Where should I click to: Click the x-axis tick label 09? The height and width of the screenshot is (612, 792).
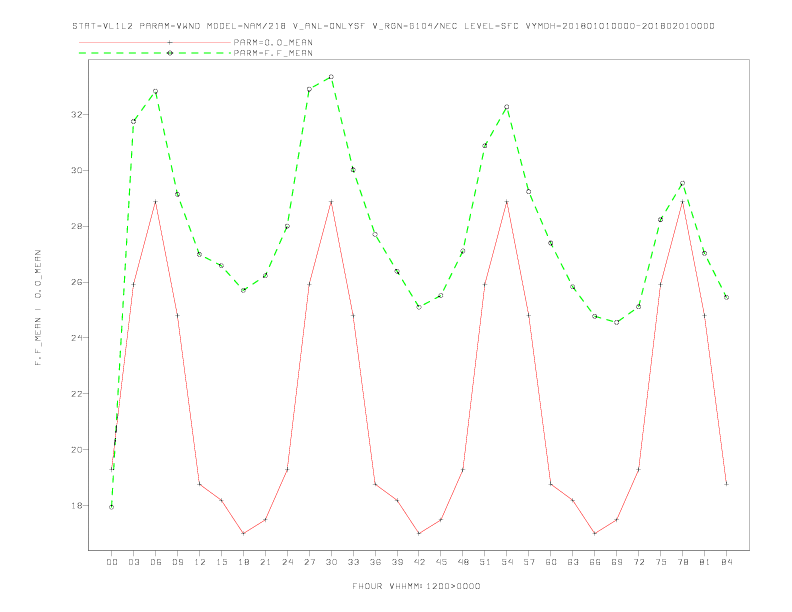(177, 562)
